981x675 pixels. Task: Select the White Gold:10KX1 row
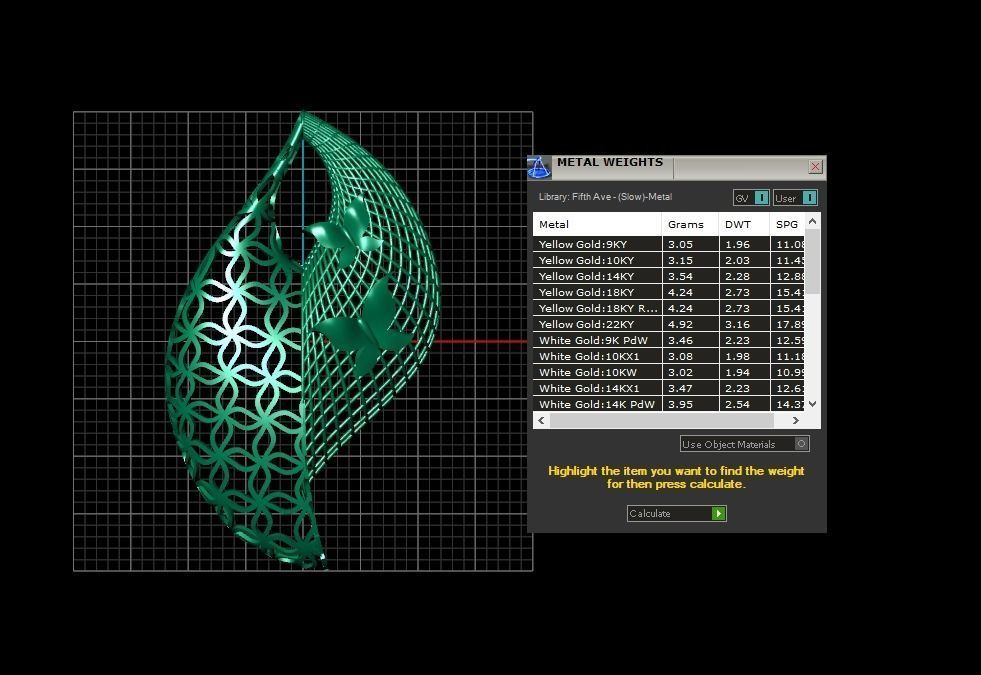[669, 356]
